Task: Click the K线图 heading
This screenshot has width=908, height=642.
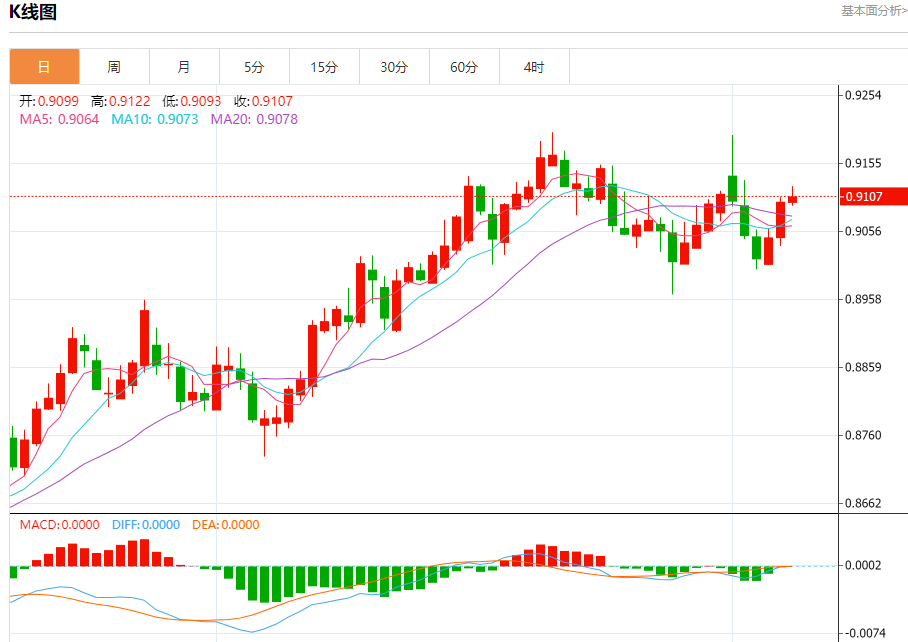Action: [x=33, y=12]
